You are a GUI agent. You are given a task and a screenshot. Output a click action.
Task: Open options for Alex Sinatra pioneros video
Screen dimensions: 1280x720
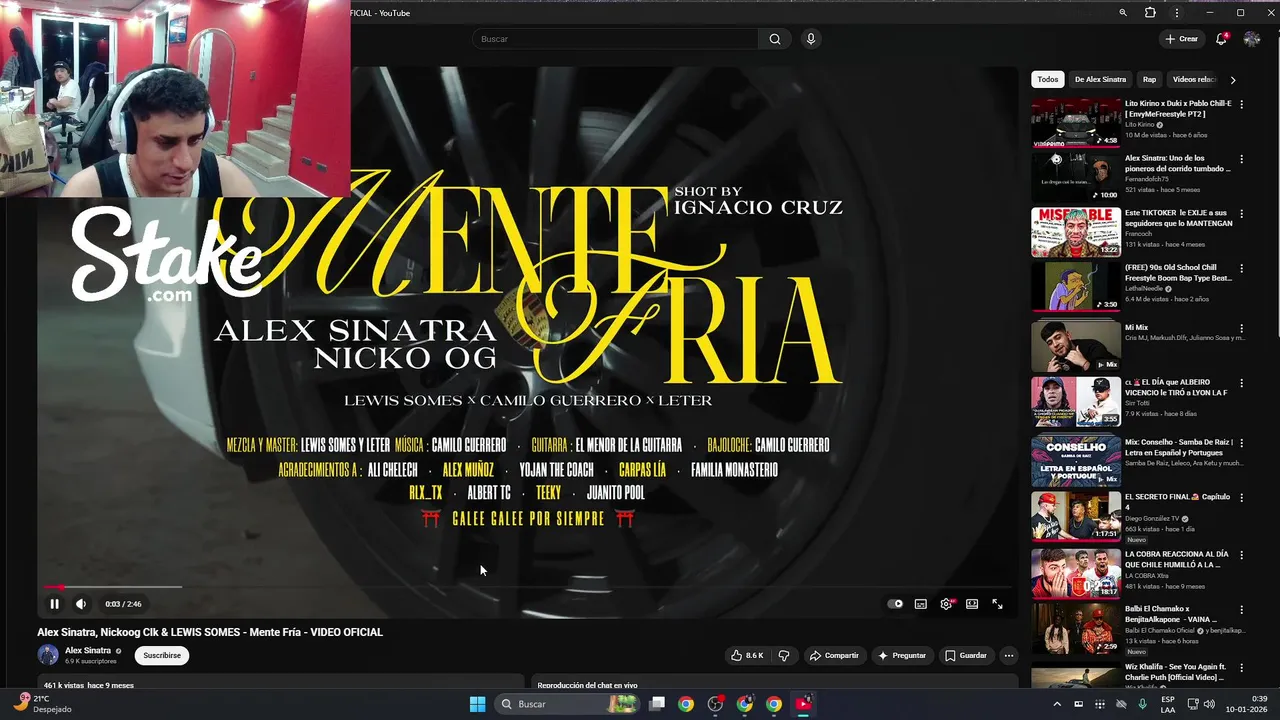pyautogui.click(x=1242, y=159)
